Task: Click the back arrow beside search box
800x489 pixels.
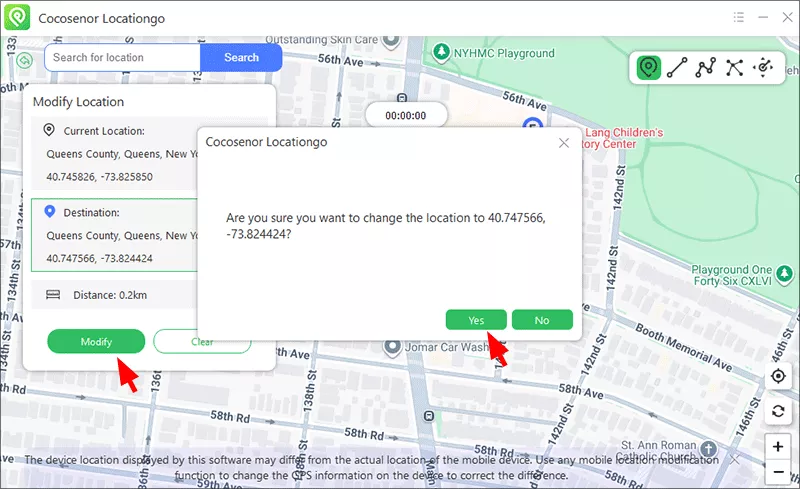Action: (24, 60)
